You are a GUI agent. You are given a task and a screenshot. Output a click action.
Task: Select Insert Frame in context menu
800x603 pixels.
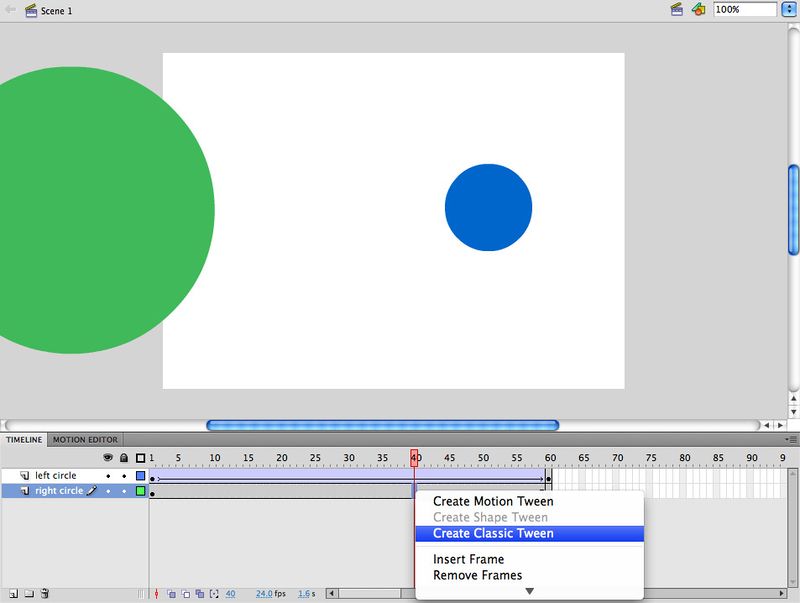pyautogui.click(x=468, y=559)
